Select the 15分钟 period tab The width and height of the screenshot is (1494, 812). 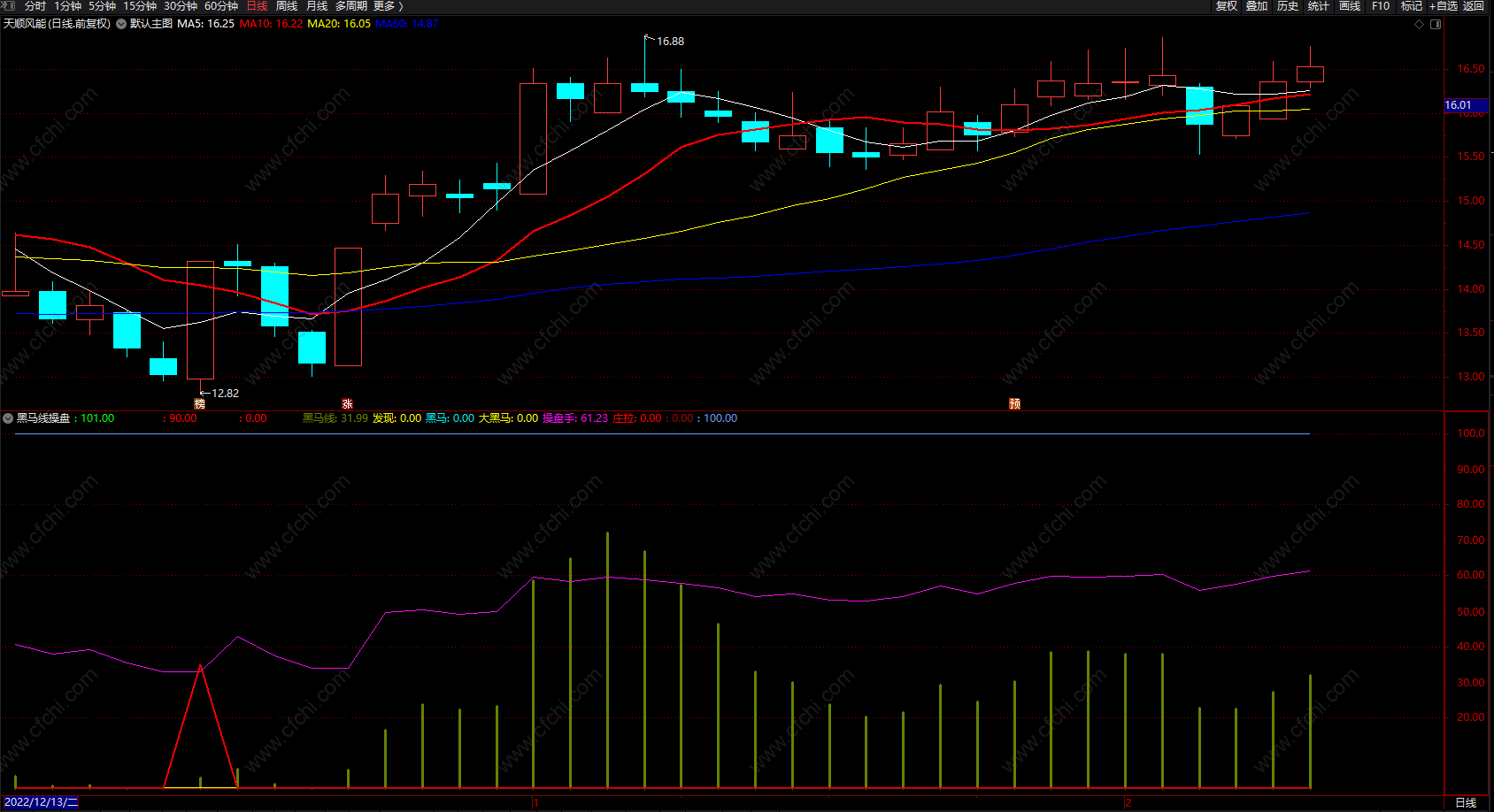coord(140,6)
